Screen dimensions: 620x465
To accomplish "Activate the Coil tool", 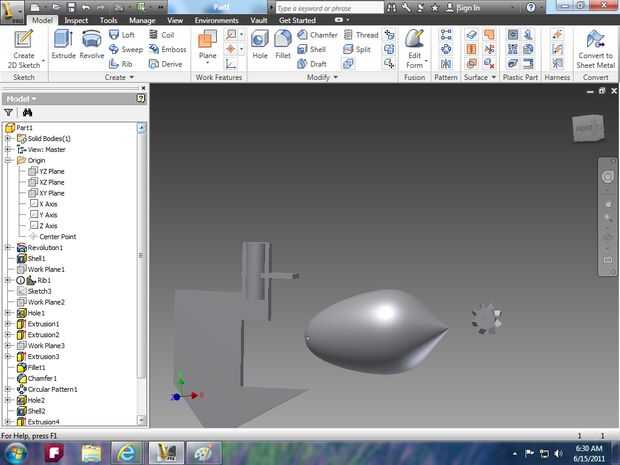I will 162,35.
